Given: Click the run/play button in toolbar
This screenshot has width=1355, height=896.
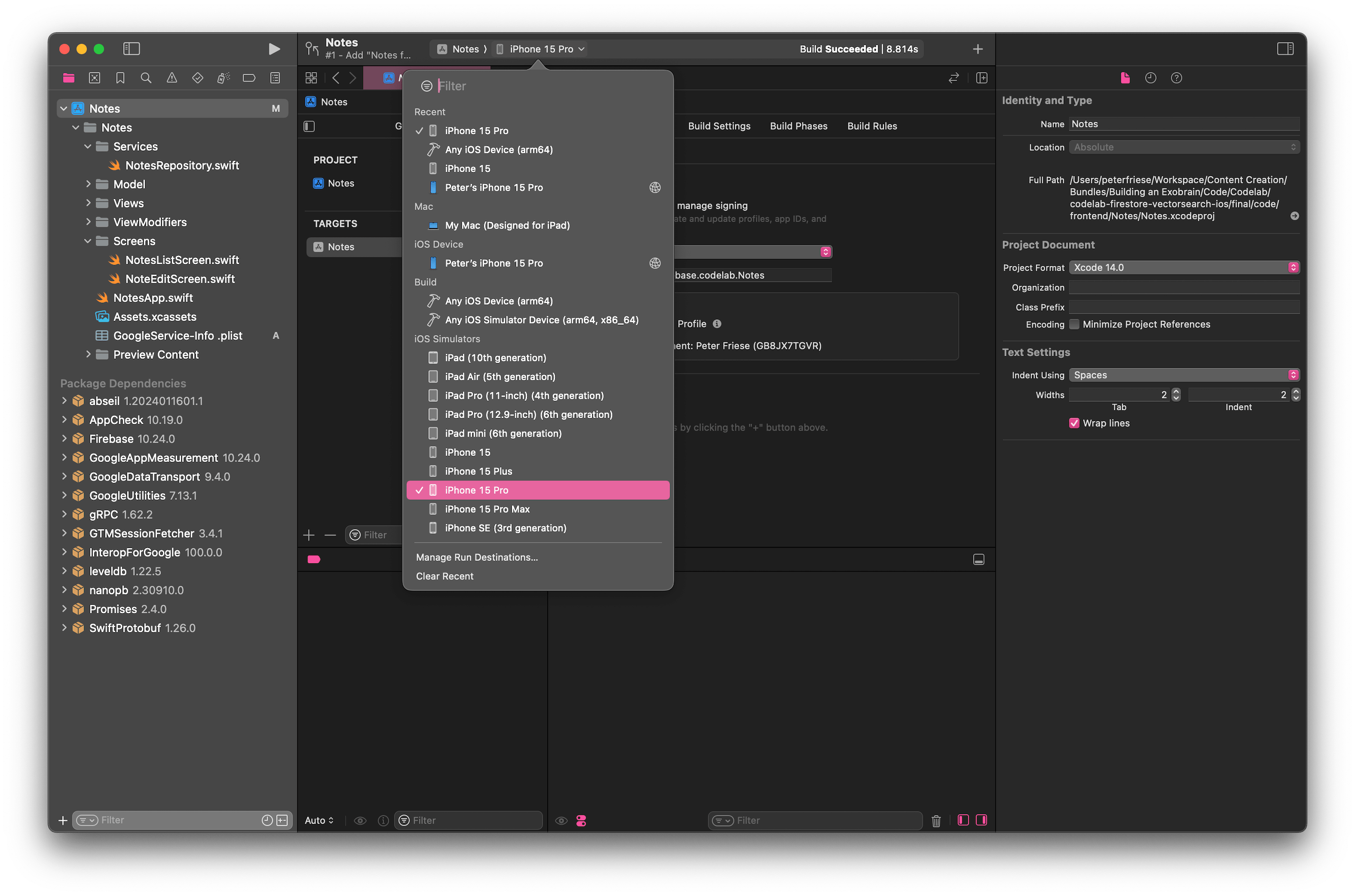Looking at the screenshot, I should (274, 47).
